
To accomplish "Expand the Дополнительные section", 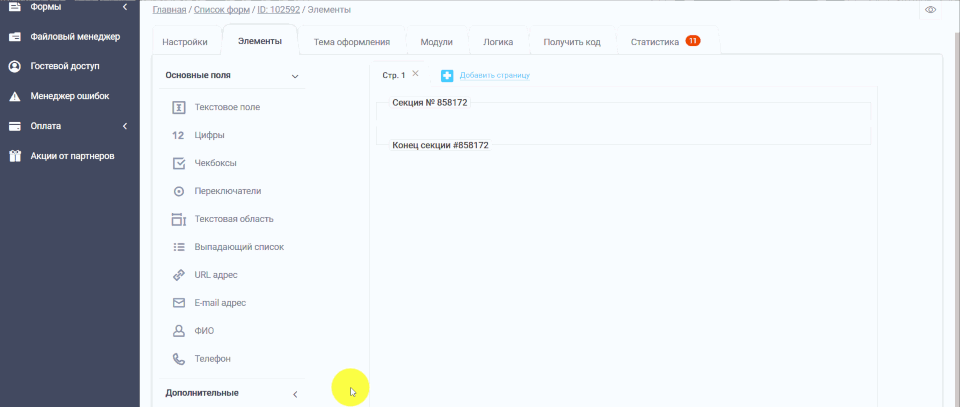I will [x=295, y=394].
